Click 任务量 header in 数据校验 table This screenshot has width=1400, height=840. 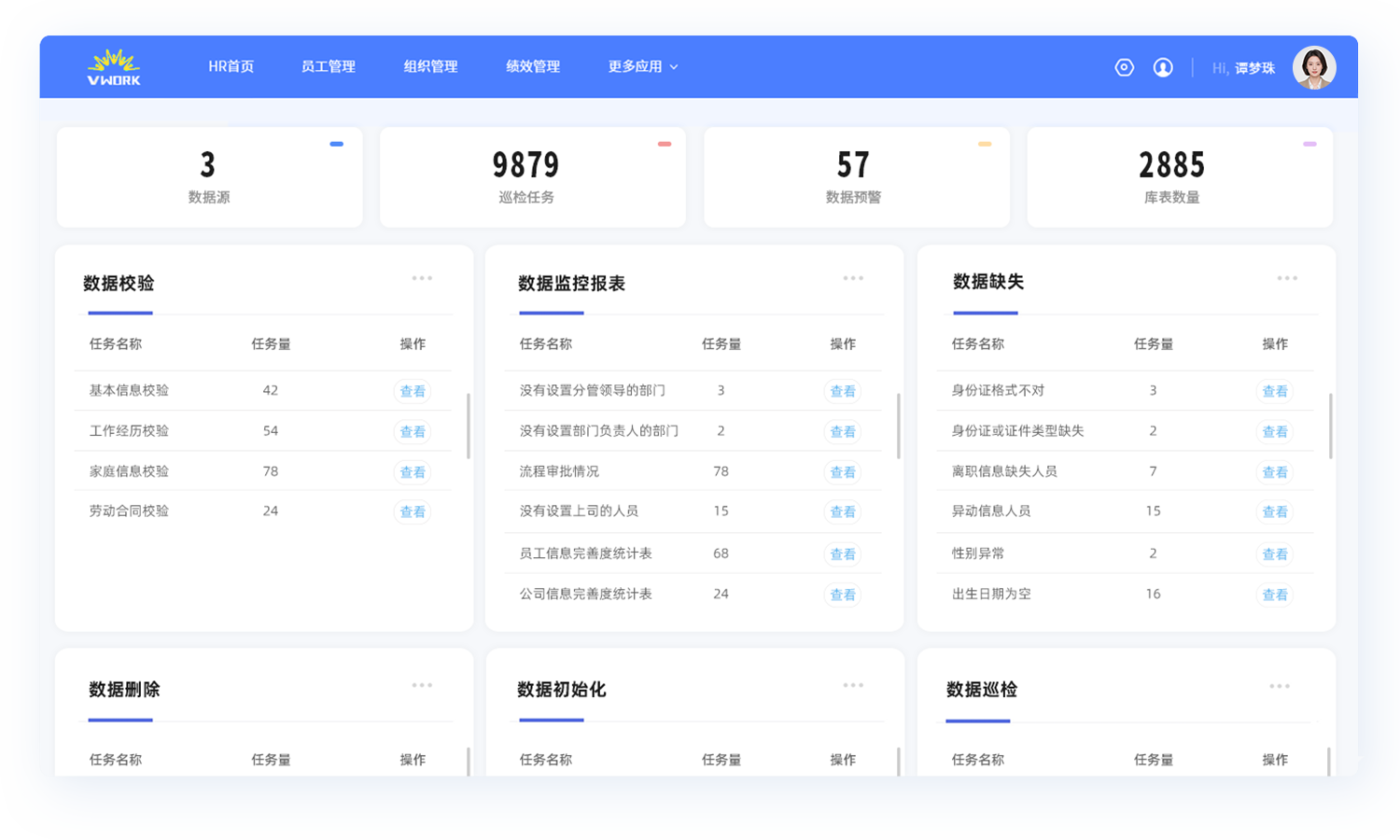pos(271,344)
